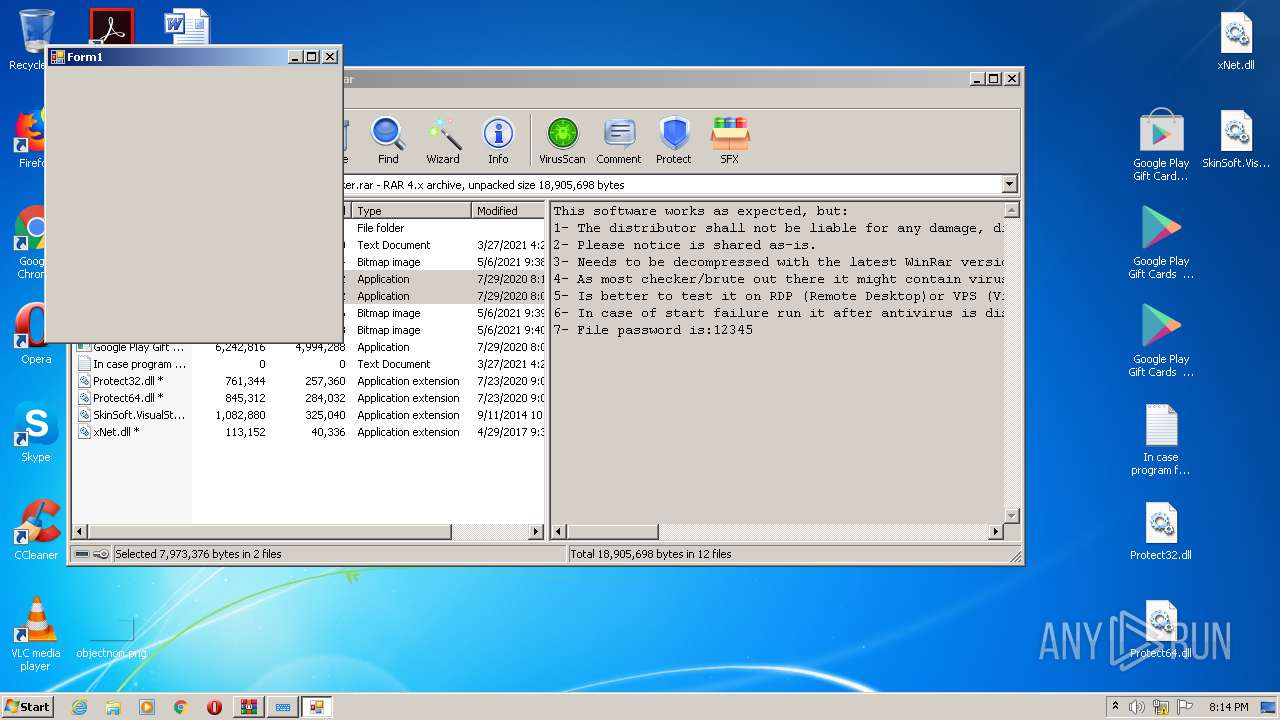Click the Form1 window title icon

point(57,57)
